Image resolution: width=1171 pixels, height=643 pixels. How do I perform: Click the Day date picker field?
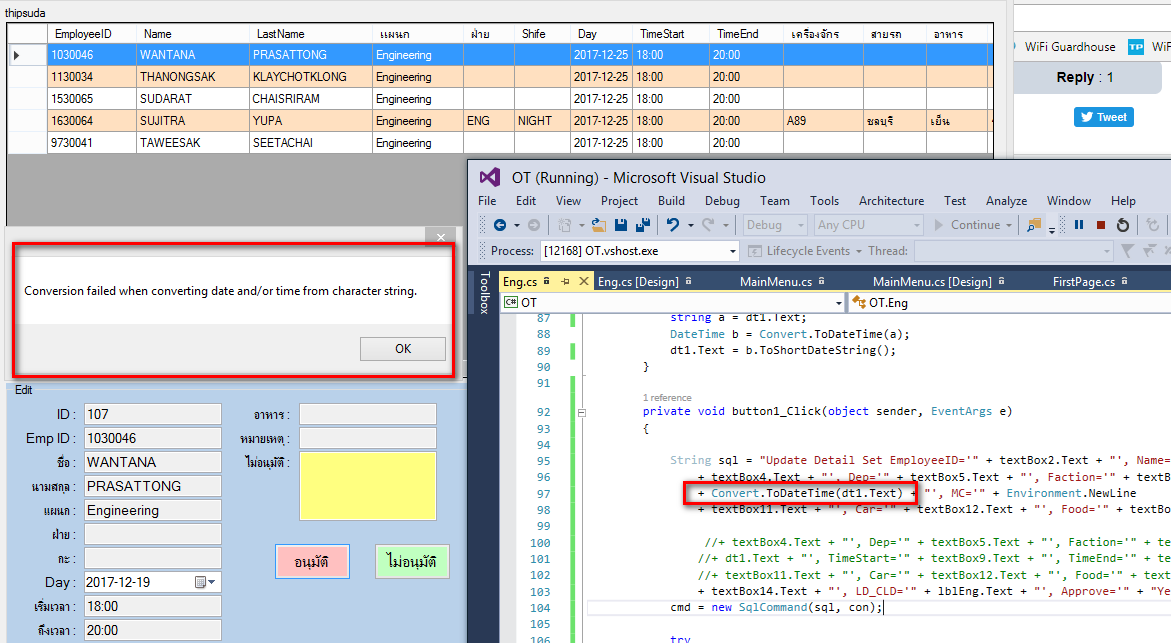(152, 583)
